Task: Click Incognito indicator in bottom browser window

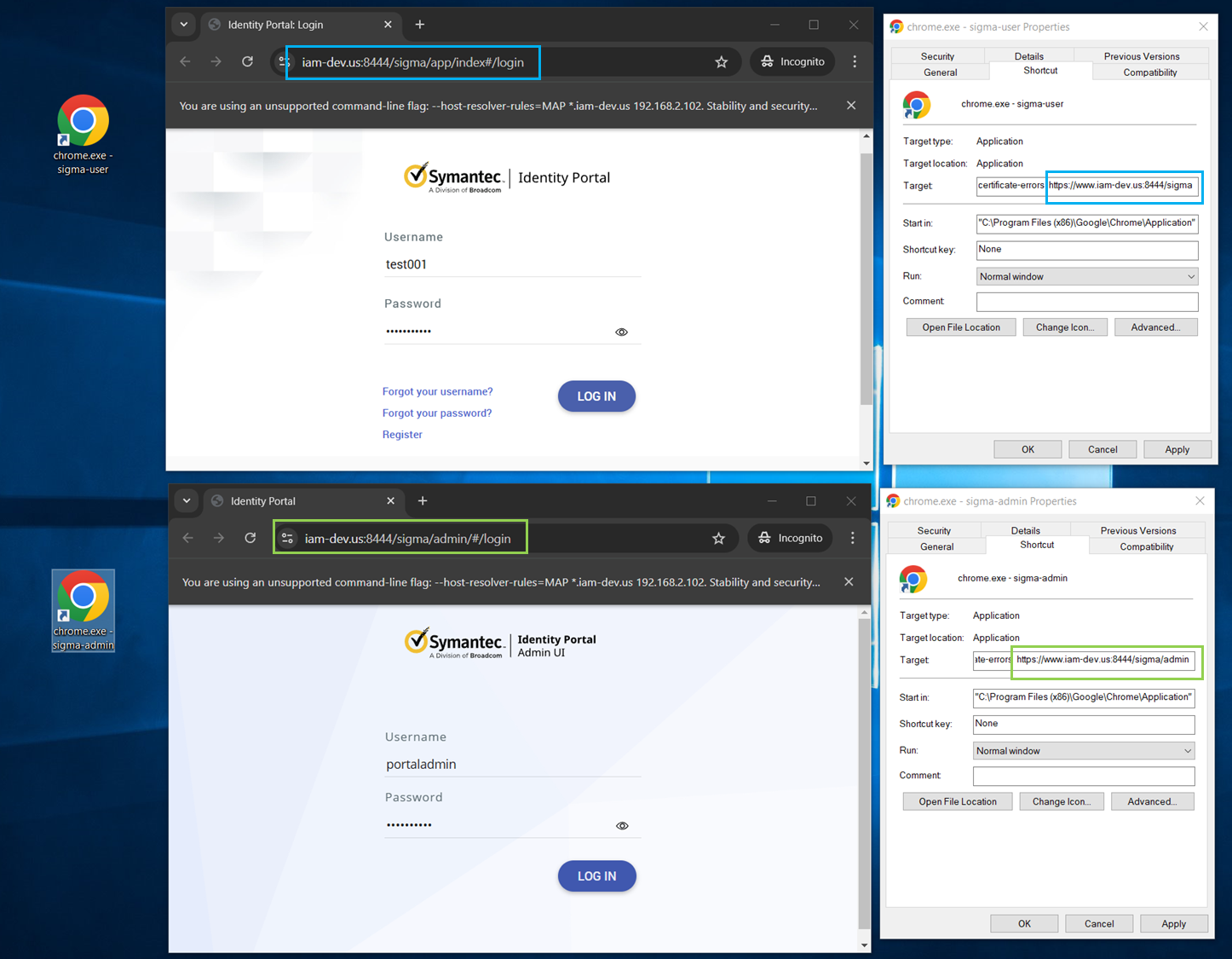Action: [x=790, y=538]
